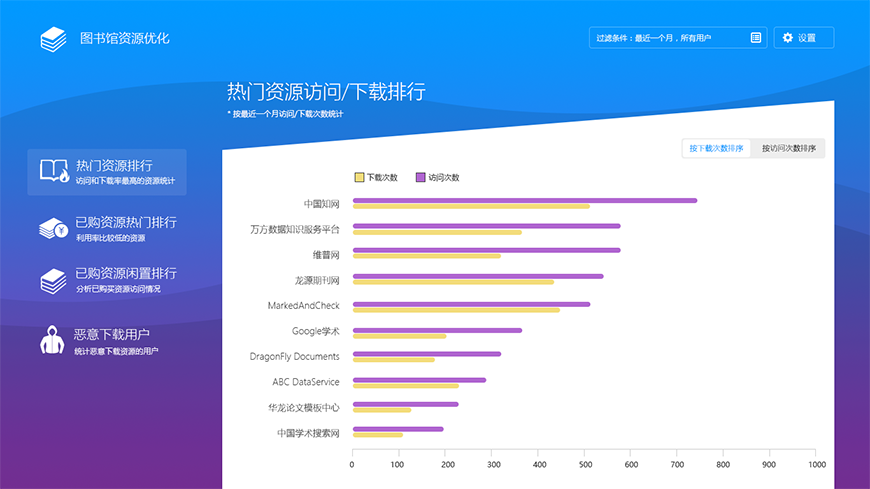This screenshot has width=870, height=489.
Task: Click the ABC DataService axis label
Action: [x=306, y=382]
